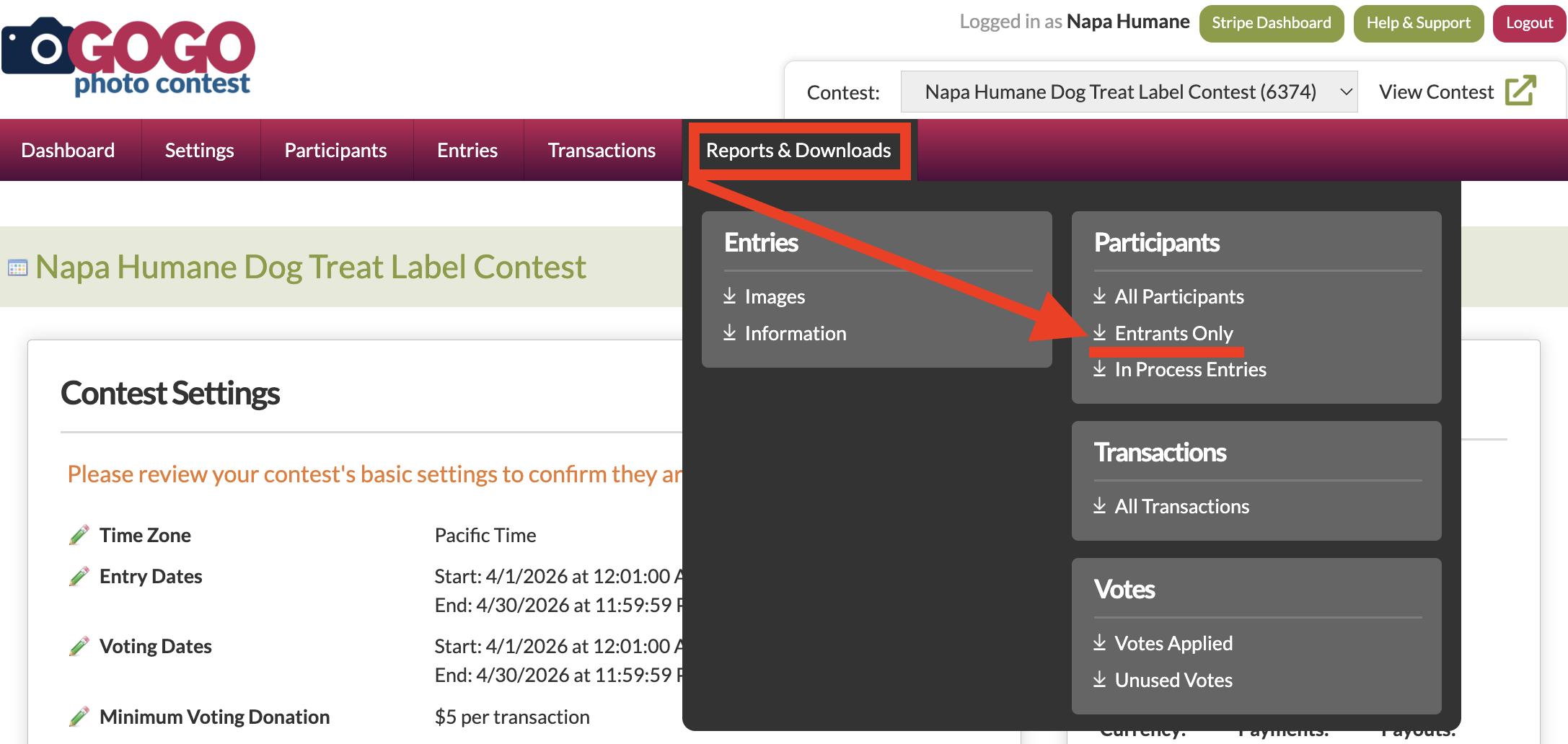Download the Entrants Only report
The width and height of the screenshot is (1568, 744).
point(1174,333)
